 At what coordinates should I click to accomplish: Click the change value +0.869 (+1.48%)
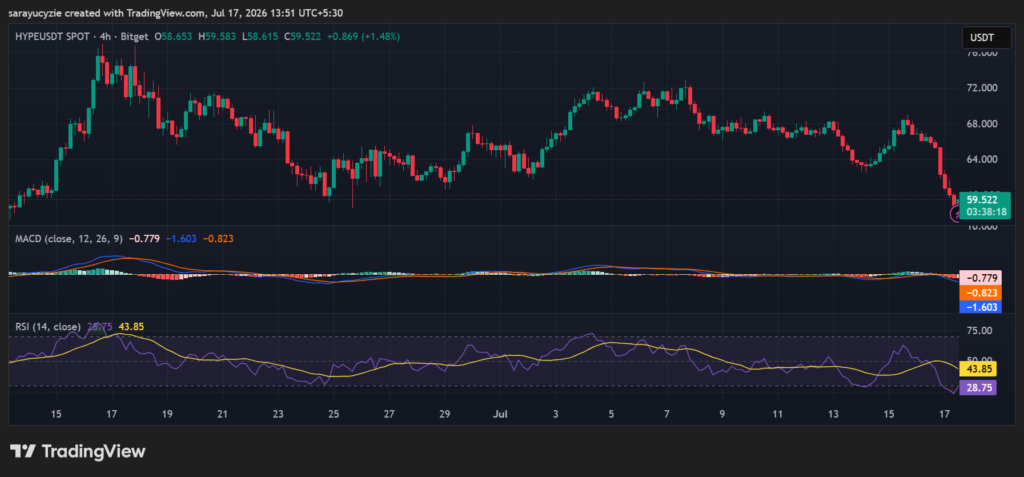363,37
